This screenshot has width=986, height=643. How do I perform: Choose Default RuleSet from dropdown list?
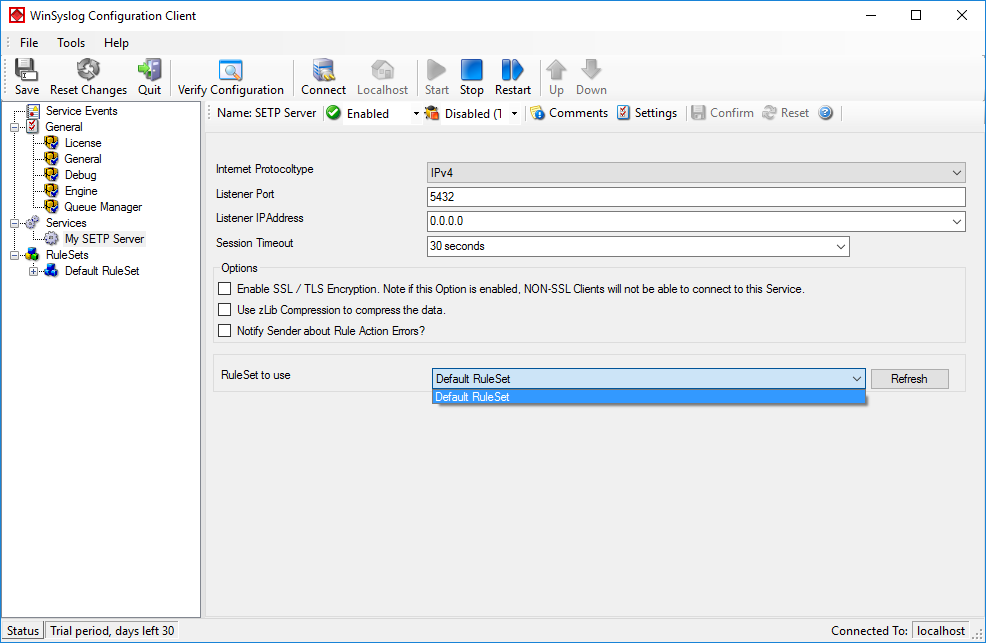click(648, 397)
